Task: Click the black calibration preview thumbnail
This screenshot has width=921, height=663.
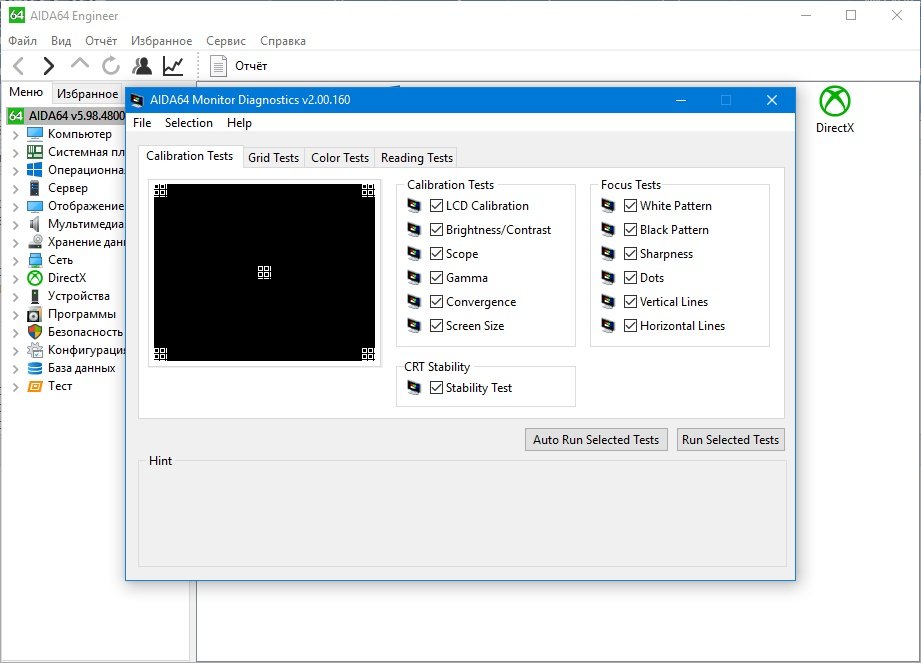Action: point(264,272)
